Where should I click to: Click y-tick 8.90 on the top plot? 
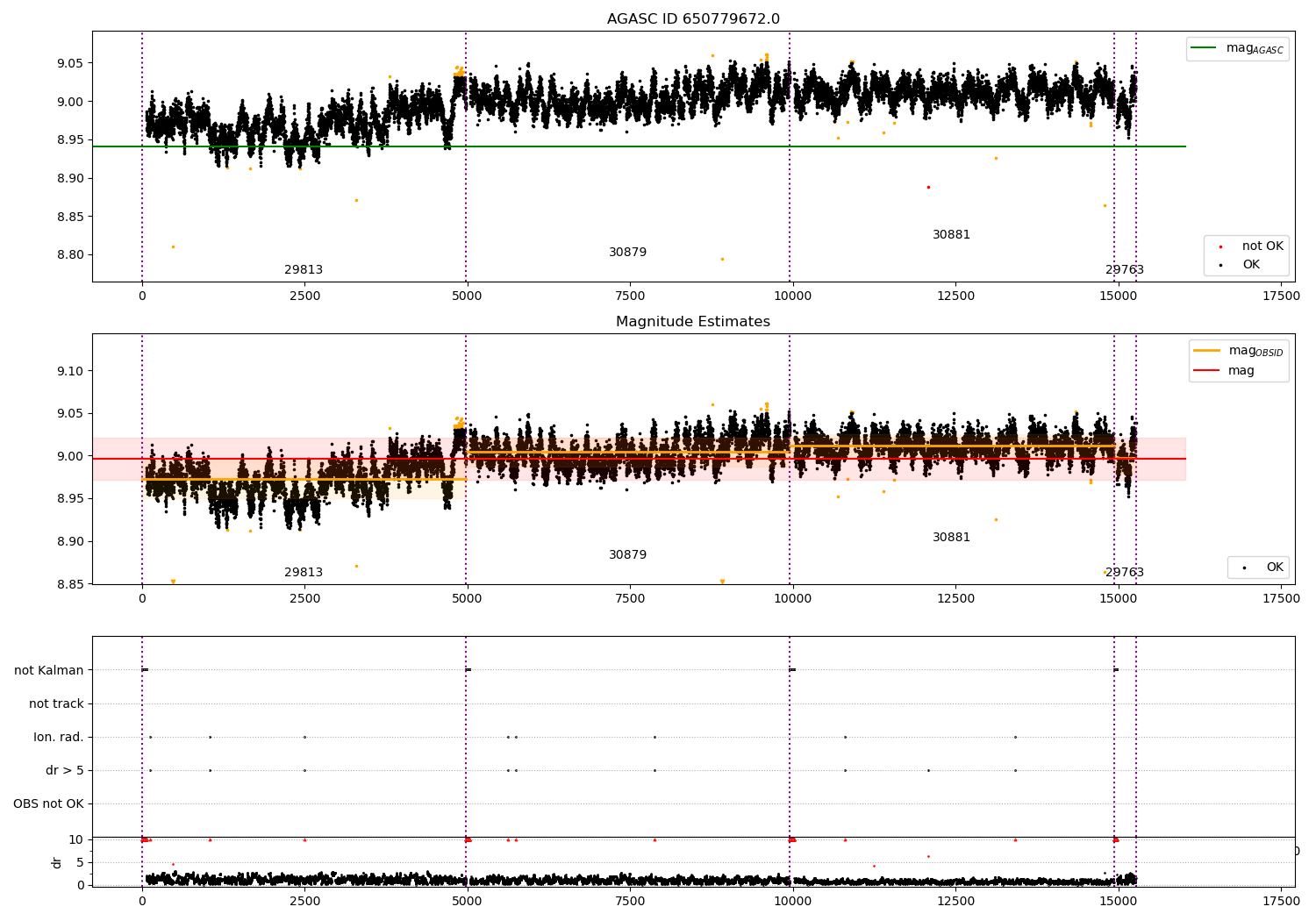[x=70, y=178]
